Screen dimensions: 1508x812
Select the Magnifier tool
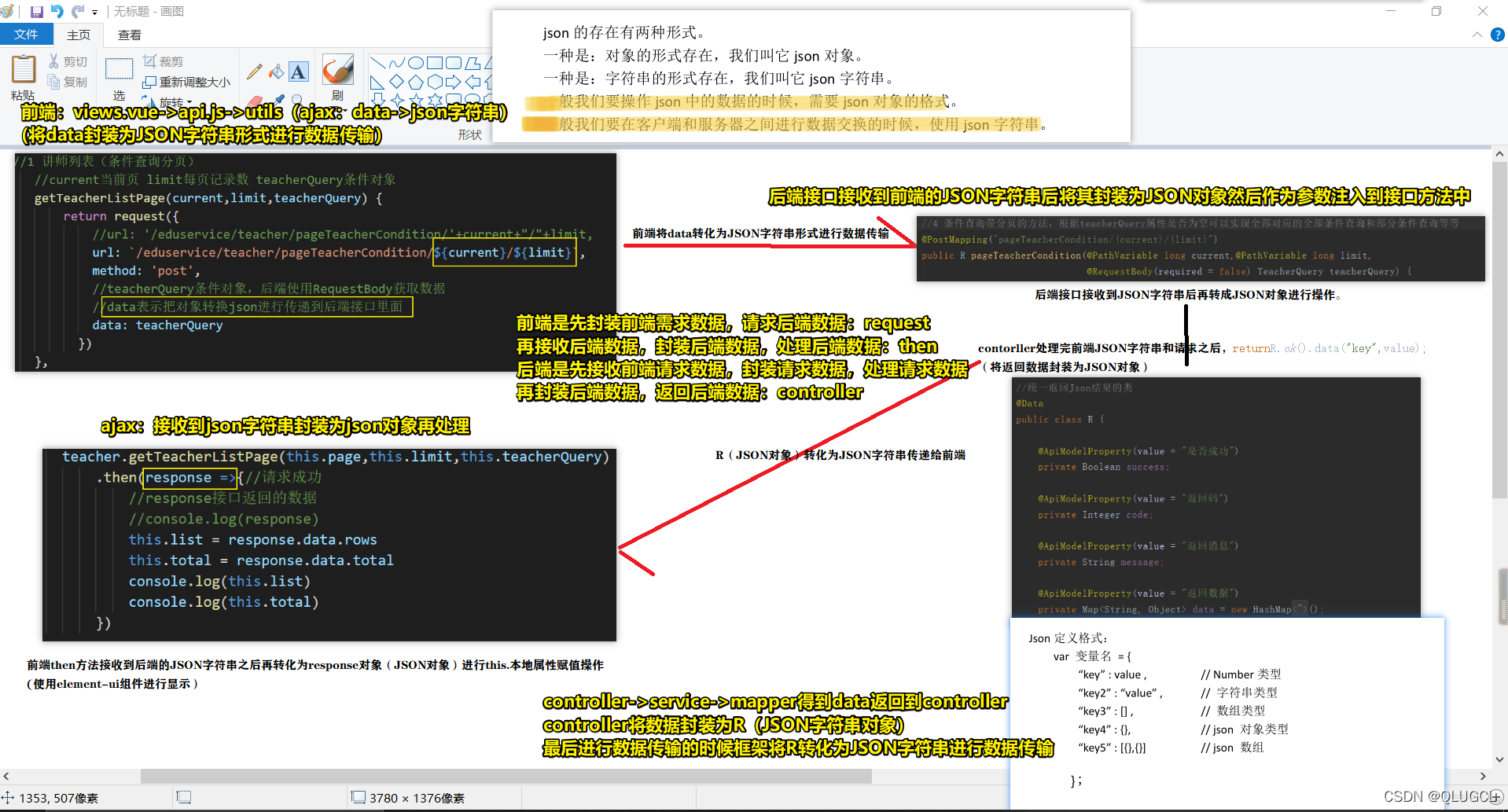[297, 100]
